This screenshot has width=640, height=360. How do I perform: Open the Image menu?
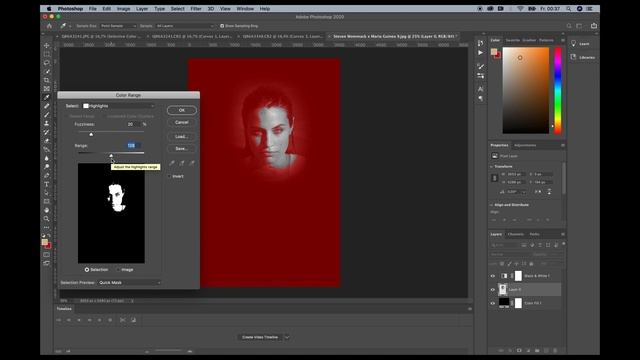point(123,9)
